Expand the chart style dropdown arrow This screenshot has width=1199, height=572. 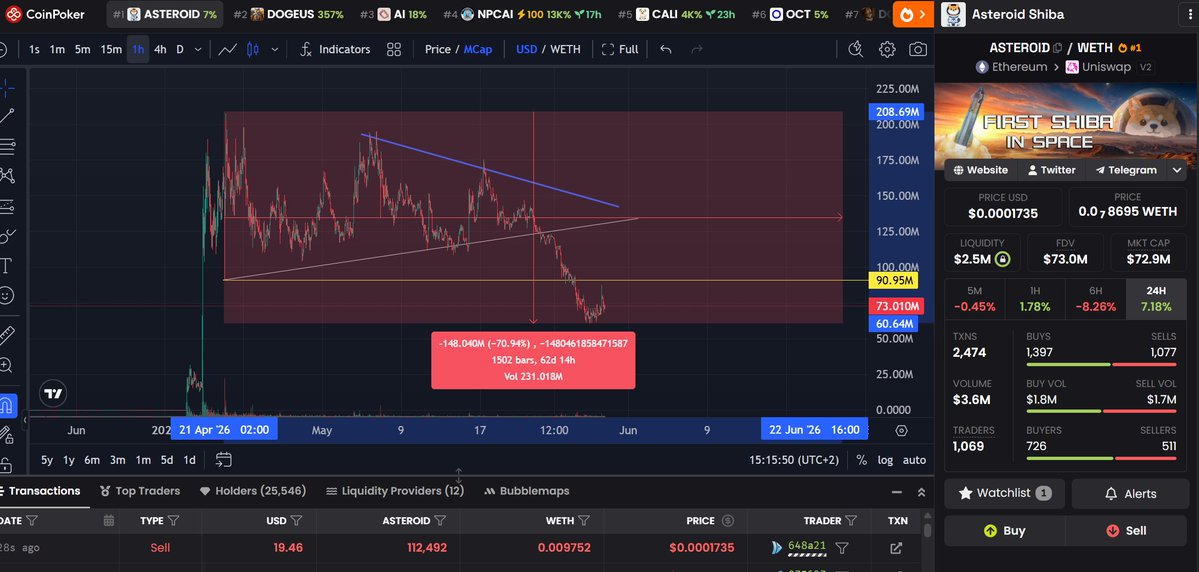click(x=274, y=49)
